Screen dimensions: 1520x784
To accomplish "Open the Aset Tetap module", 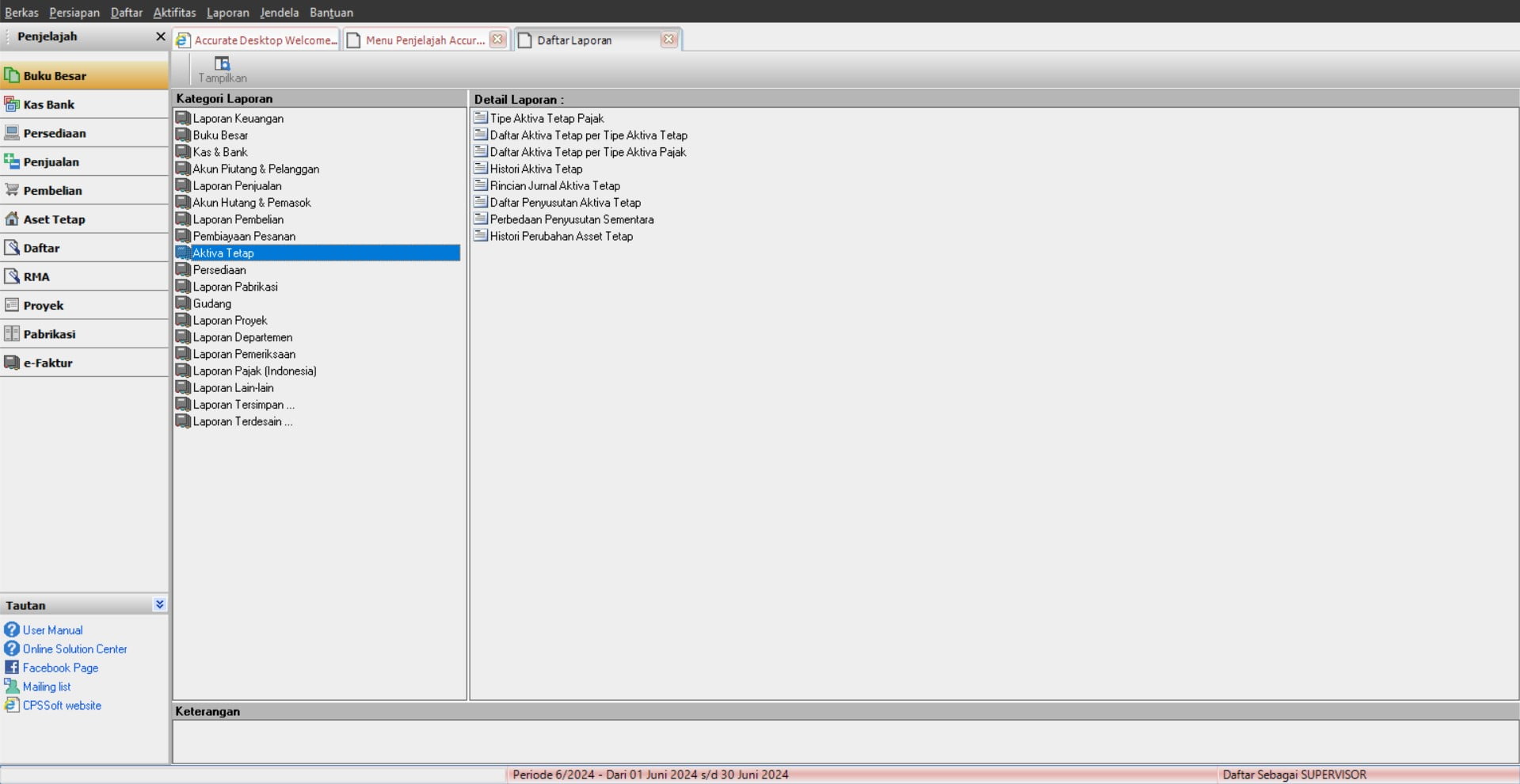I will coord(54,219).
